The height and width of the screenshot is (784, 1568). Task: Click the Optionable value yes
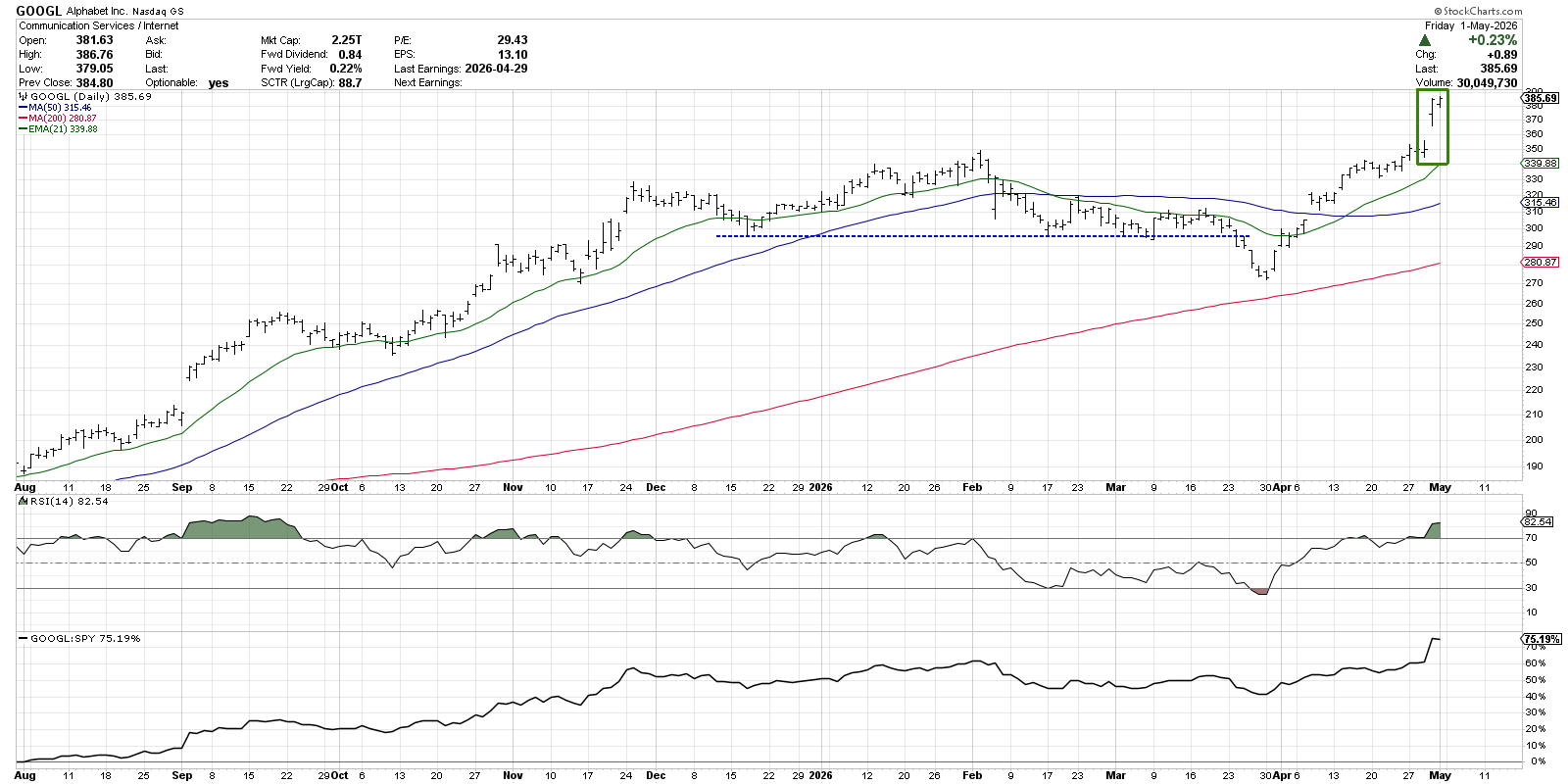pos(219,83)
